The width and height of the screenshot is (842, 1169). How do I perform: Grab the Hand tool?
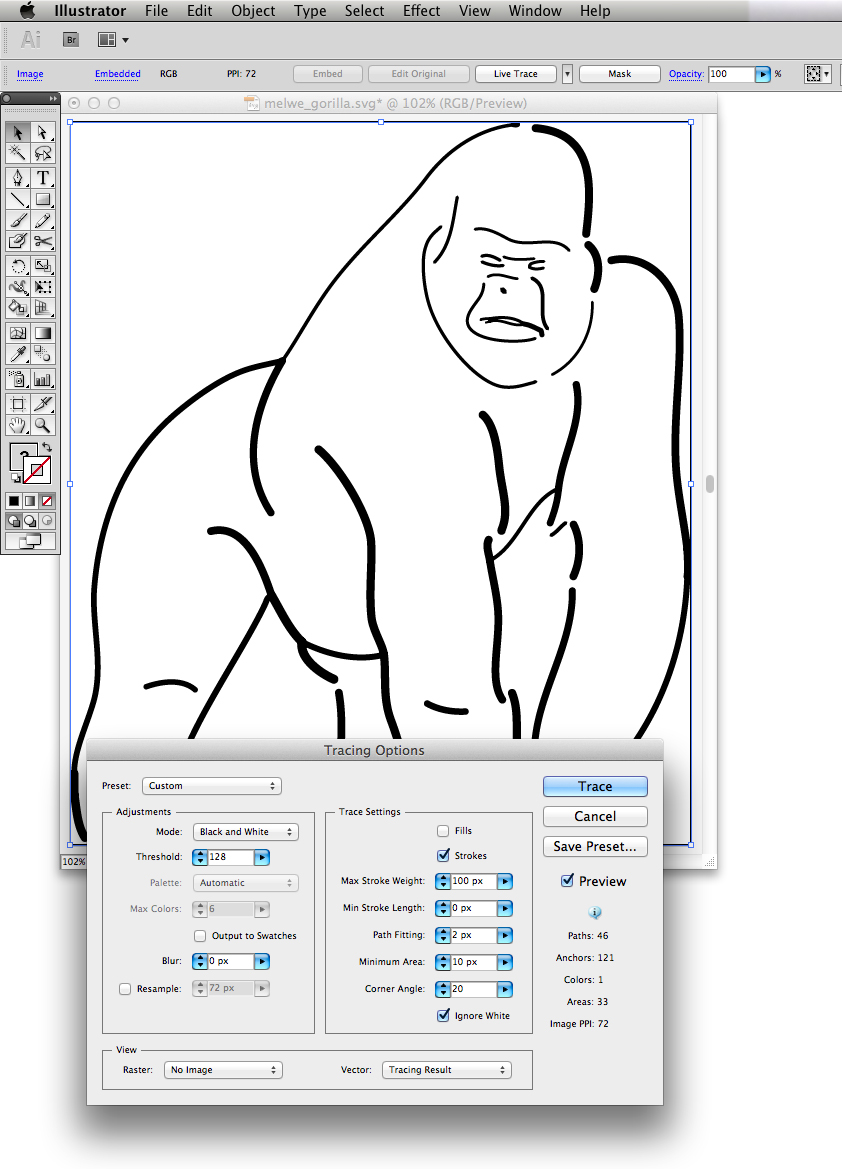[18, 424]
